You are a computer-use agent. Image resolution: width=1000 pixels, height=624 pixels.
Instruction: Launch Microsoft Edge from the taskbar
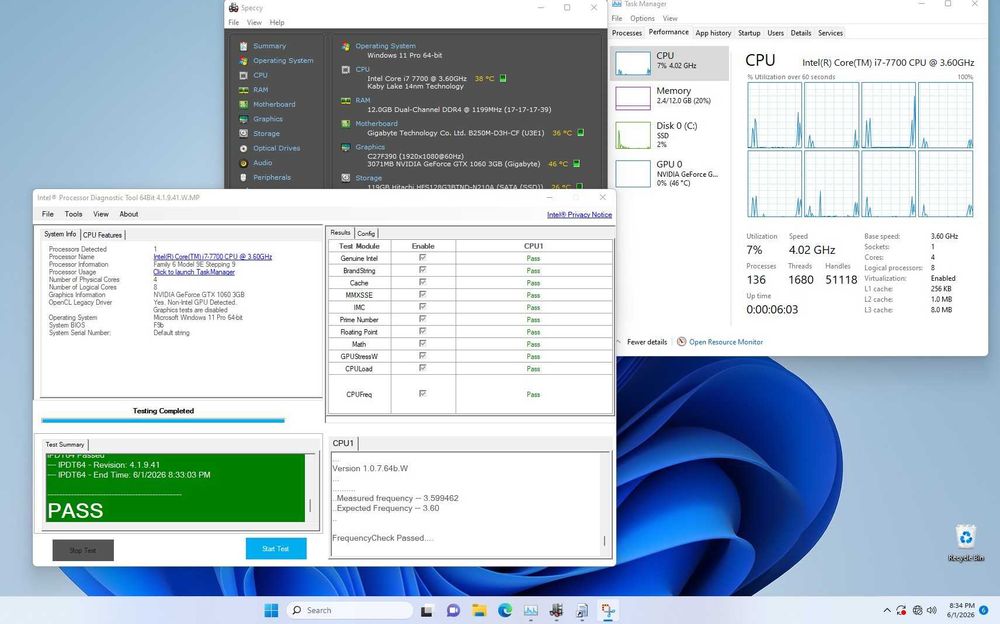pos(504,611)
